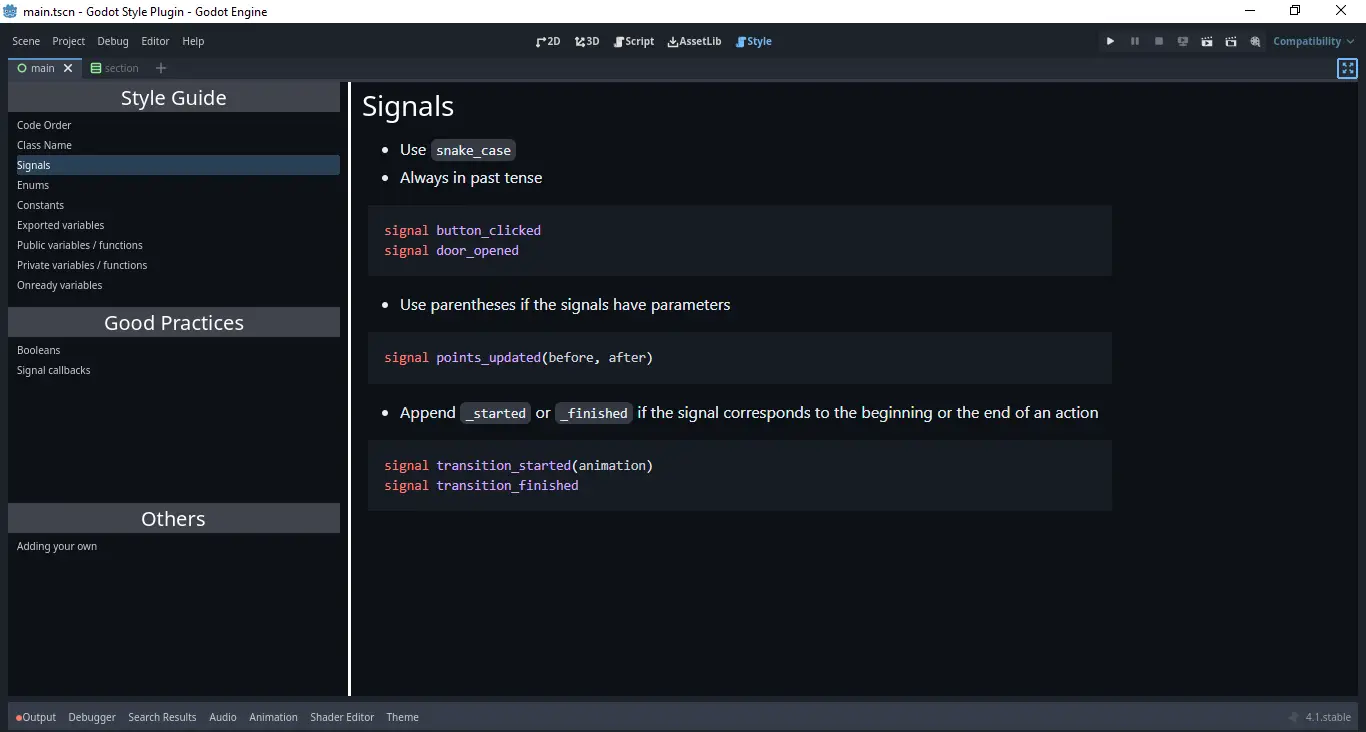Select the Style plugin workspace
Viewport: 1366px width, 732px height.
tap(754, 41)
